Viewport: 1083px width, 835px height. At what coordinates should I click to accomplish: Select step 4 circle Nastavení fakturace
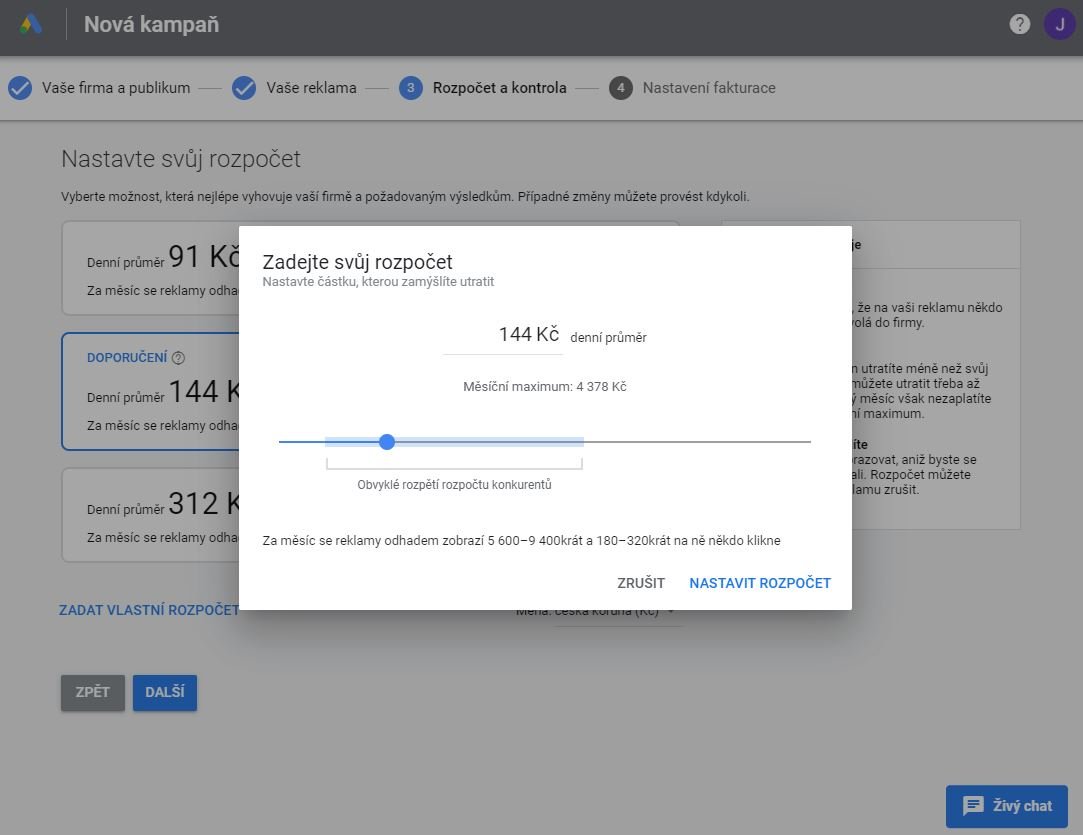point(620,88)
